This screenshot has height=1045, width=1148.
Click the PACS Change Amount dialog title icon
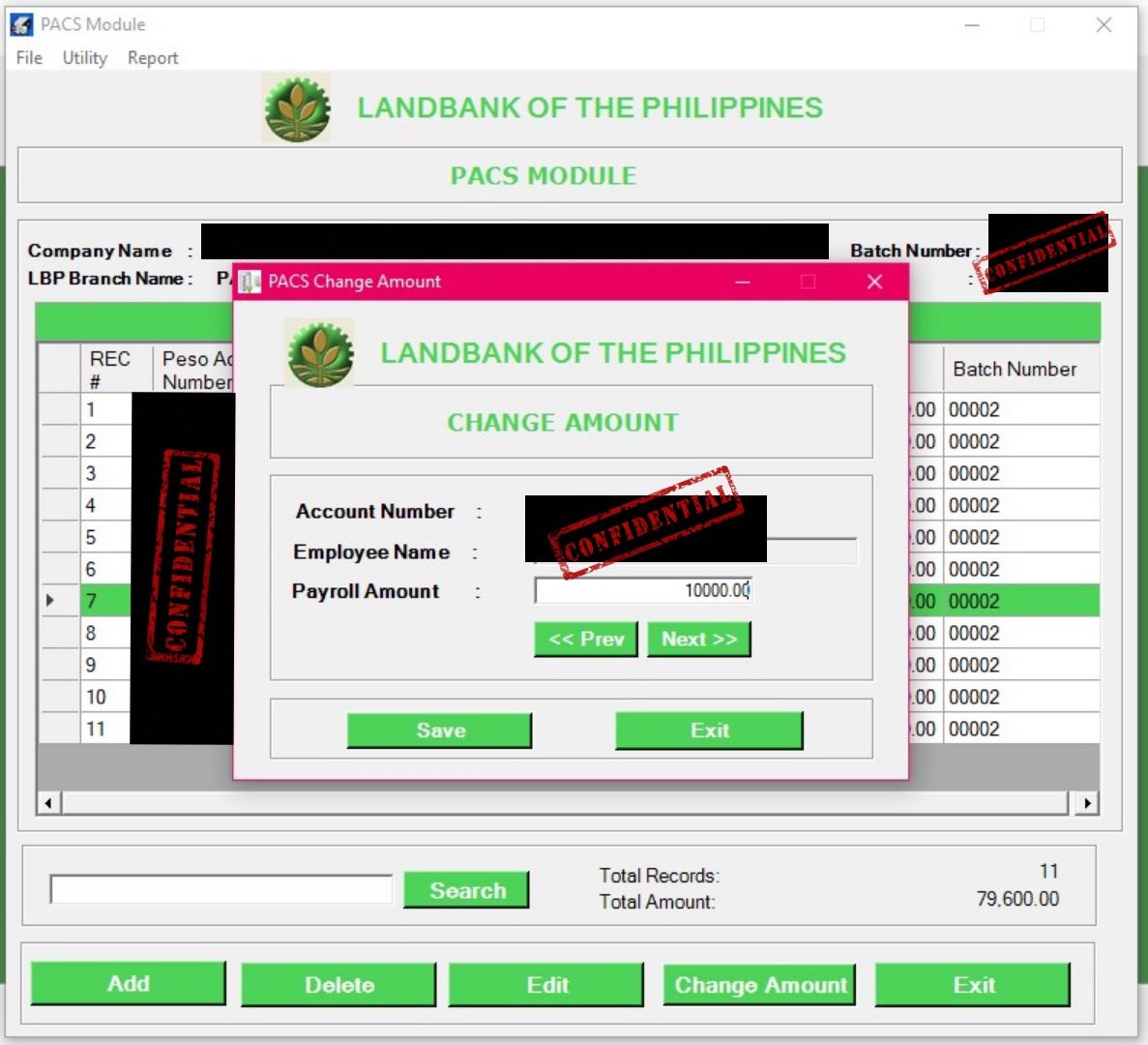(x=250, y=282)
